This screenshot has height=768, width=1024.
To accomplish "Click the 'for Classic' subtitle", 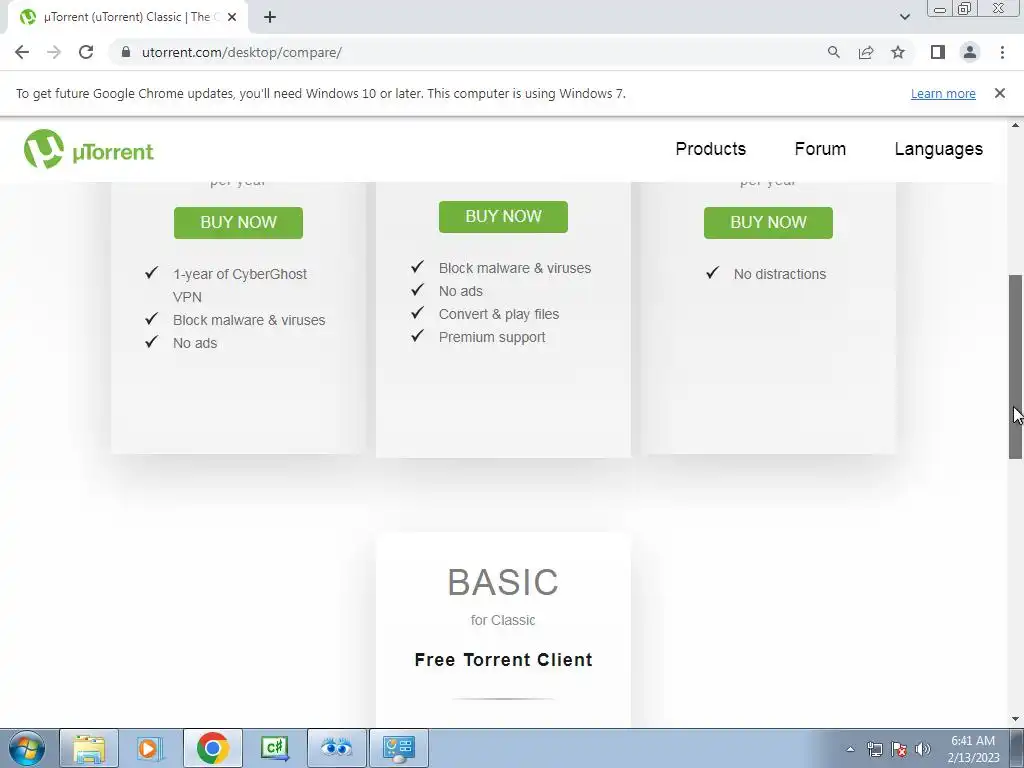I will pyautogui.click(x=503, y=620).
